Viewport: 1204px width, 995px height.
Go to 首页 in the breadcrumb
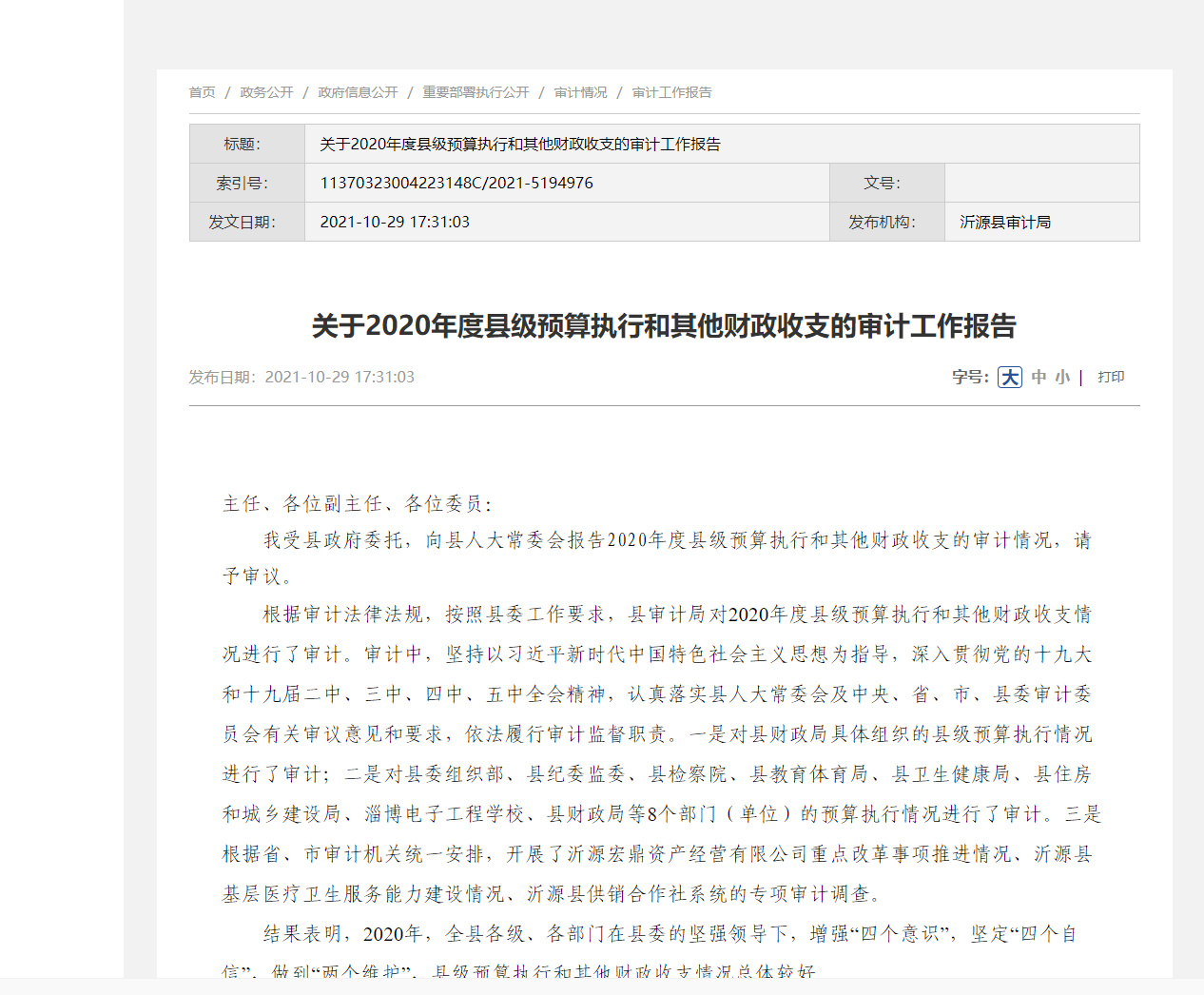tap(202, 92)
